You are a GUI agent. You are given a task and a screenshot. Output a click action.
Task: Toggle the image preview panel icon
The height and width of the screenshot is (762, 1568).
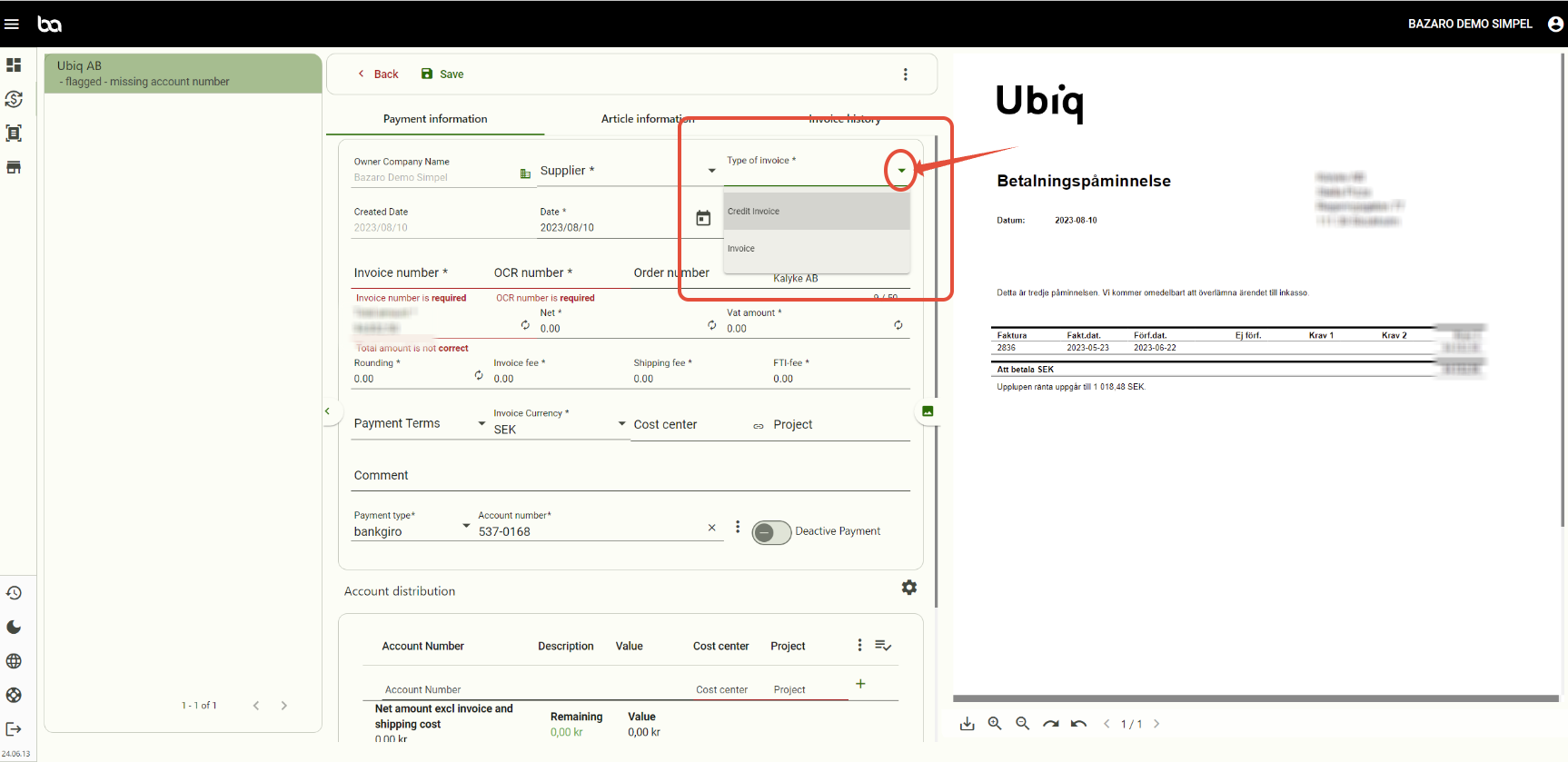(928, 411)
